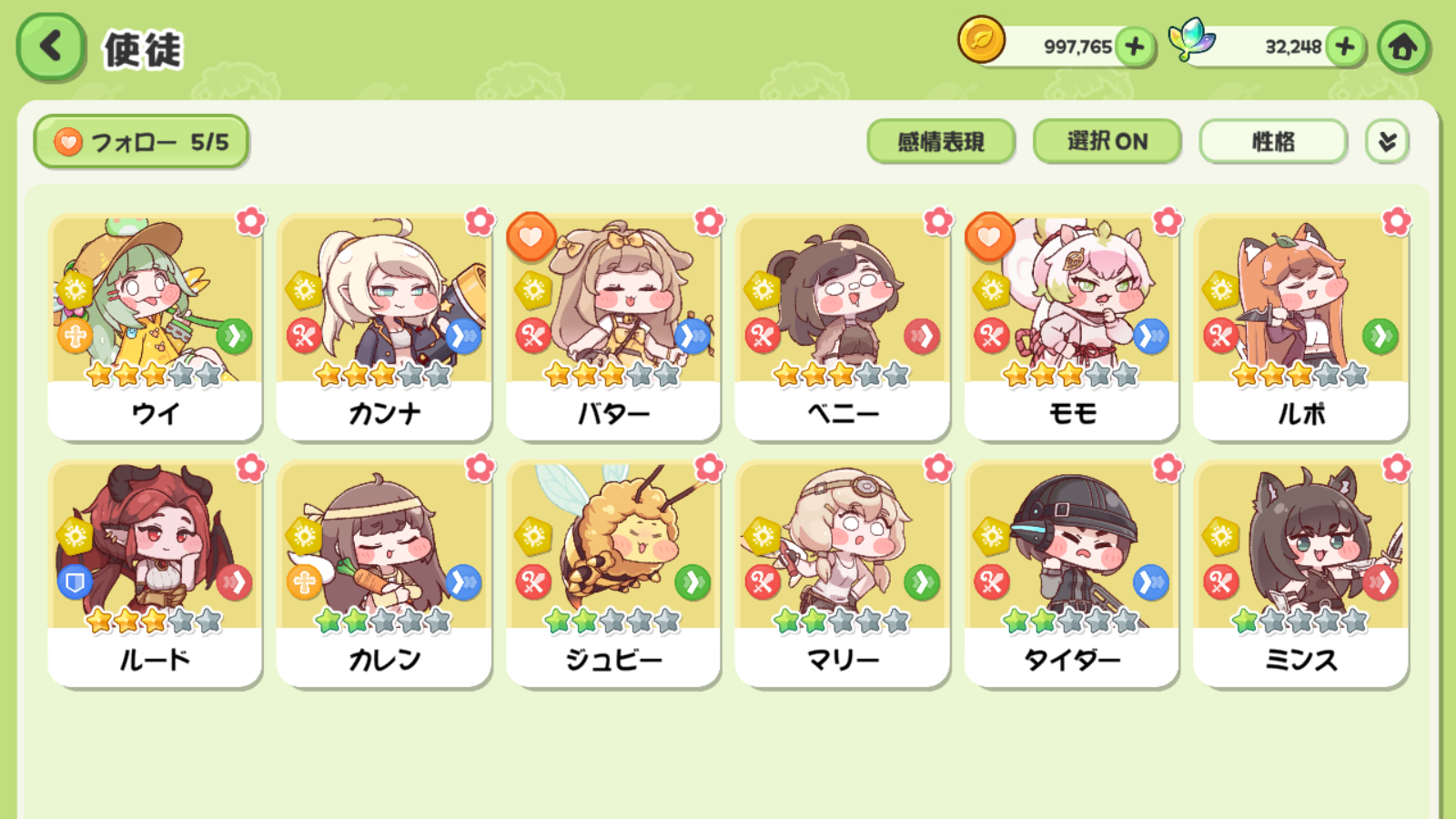The width and height of the screenshot is (1456, 819).
Task: Toggle the follow heart on モモ's card
Action: [990, 238]
